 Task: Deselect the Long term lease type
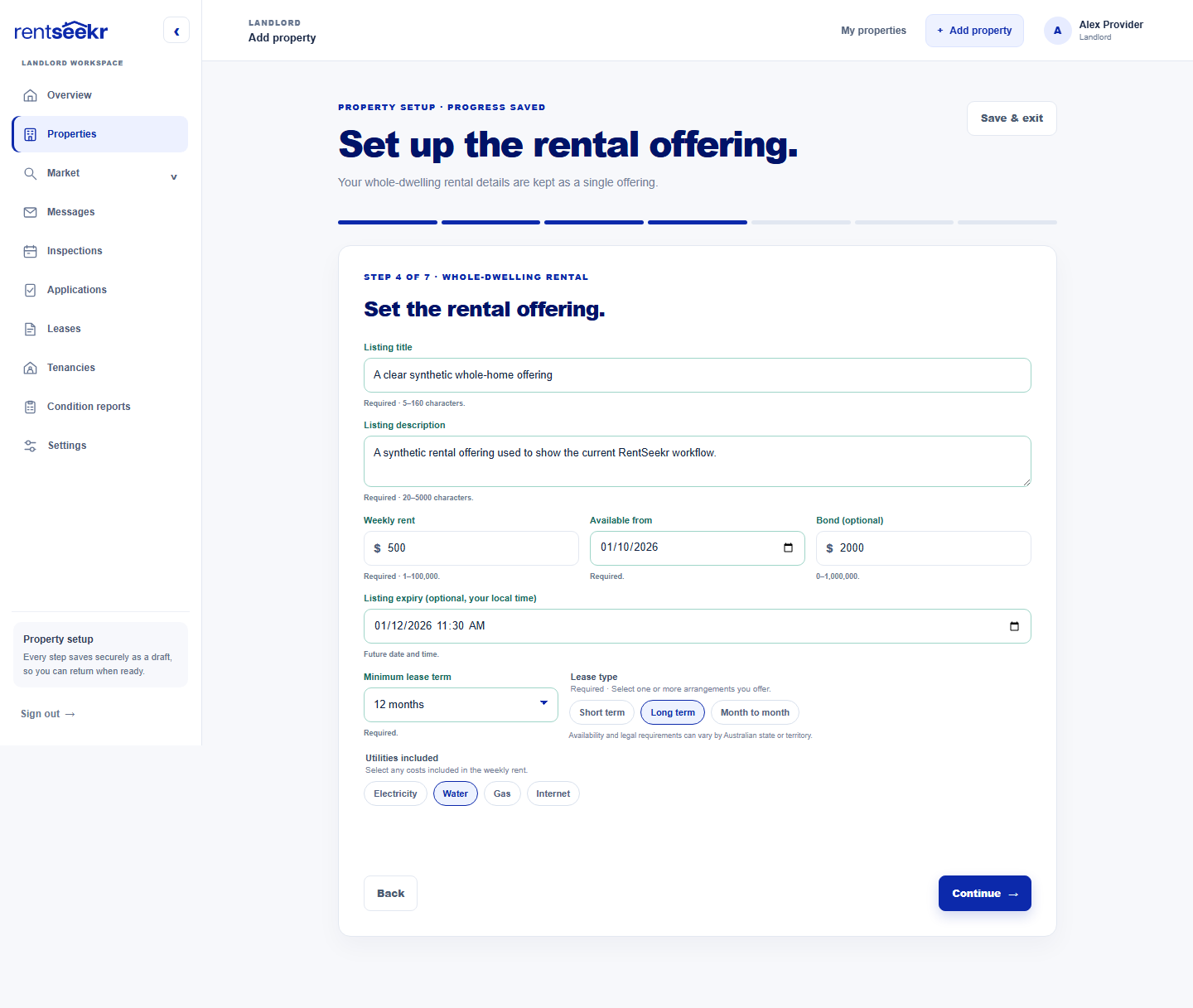(673, 712)
